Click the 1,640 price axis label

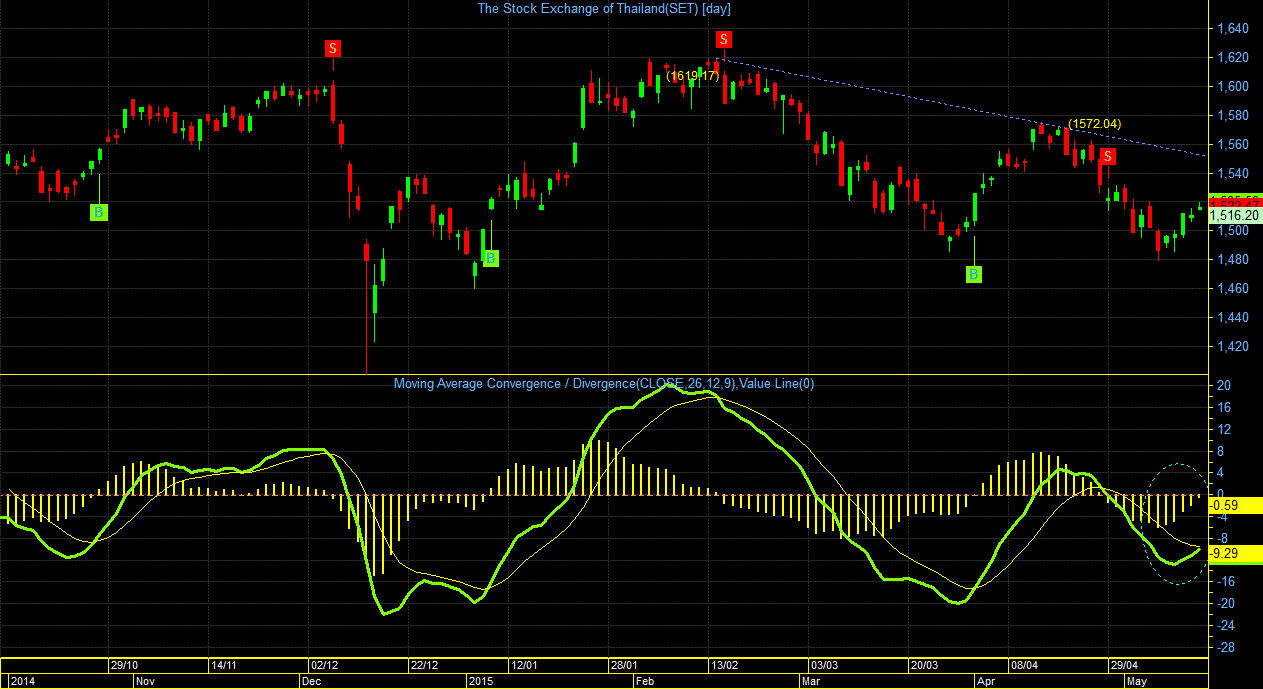tap(1232, 28)
